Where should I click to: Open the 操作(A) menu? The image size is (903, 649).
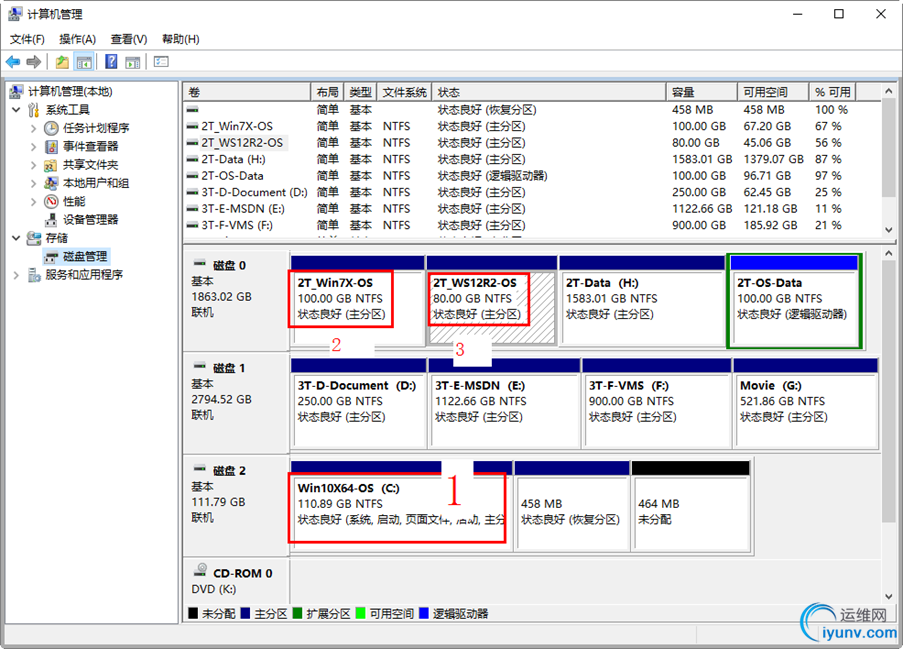77,39
